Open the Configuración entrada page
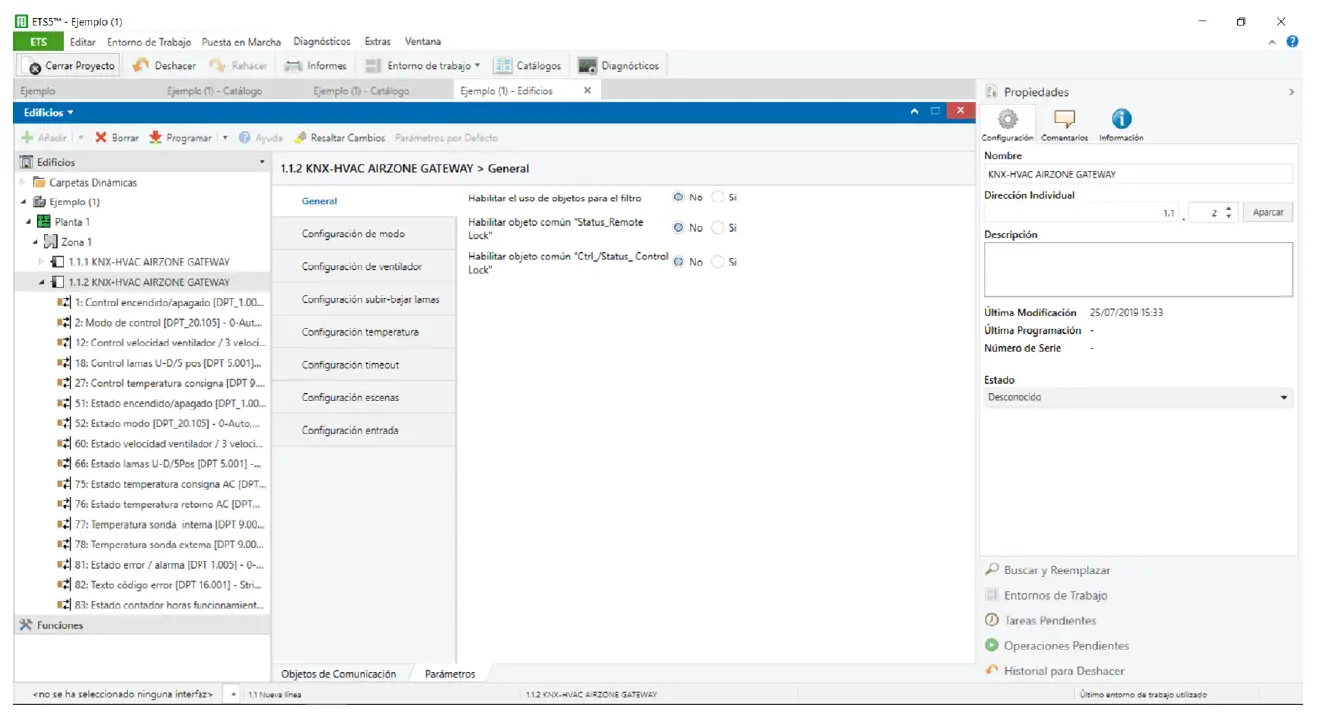The image size is (1318, 719). (x=363, y=430)
